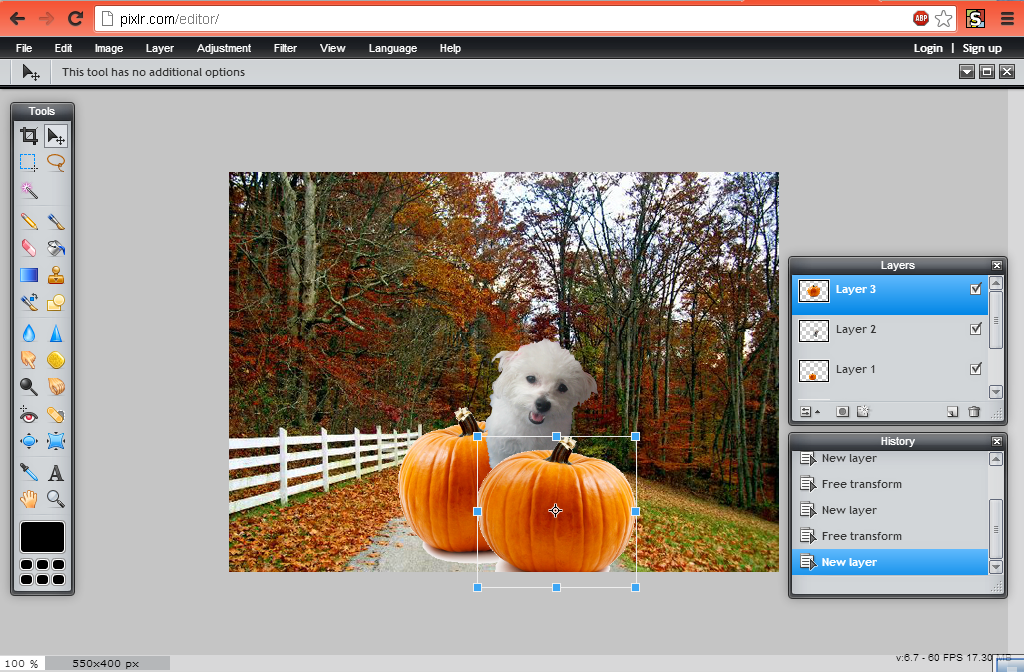Viewport: 1024px width, 672px height.
Task: Select the Gradient tool
Action: (29, 275)
